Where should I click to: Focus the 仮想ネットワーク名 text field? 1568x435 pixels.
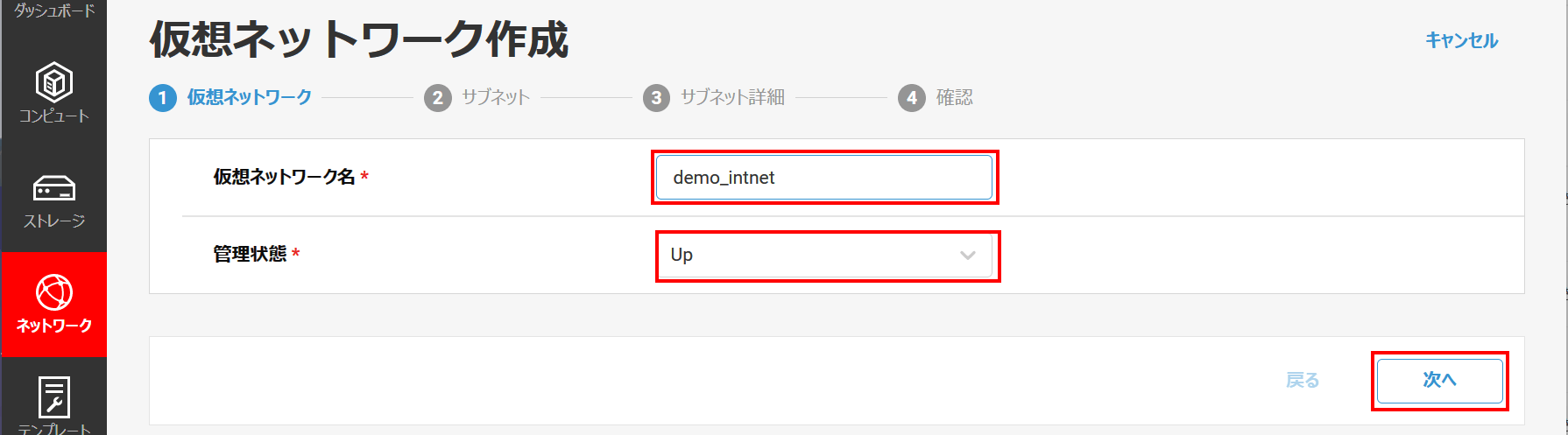[x=823, y=178]
